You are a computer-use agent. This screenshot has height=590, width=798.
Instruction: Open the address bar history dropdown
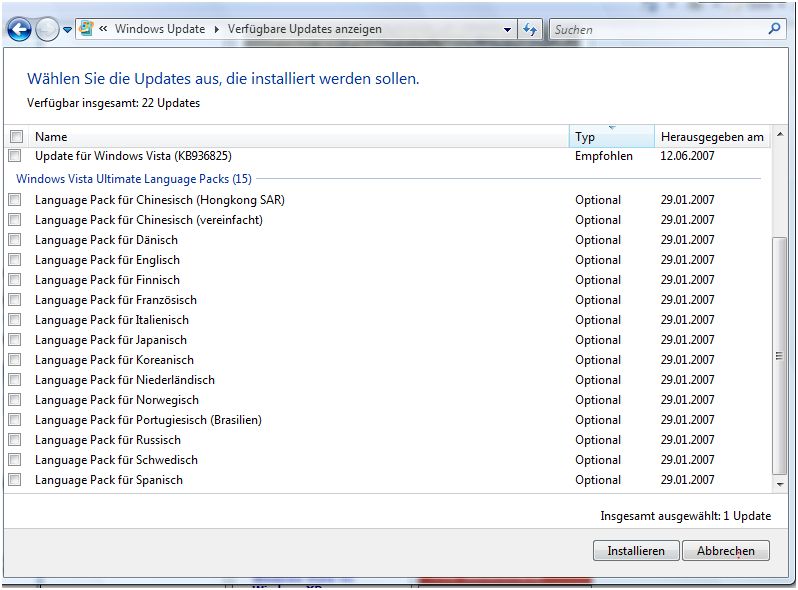tap(507, 30)
